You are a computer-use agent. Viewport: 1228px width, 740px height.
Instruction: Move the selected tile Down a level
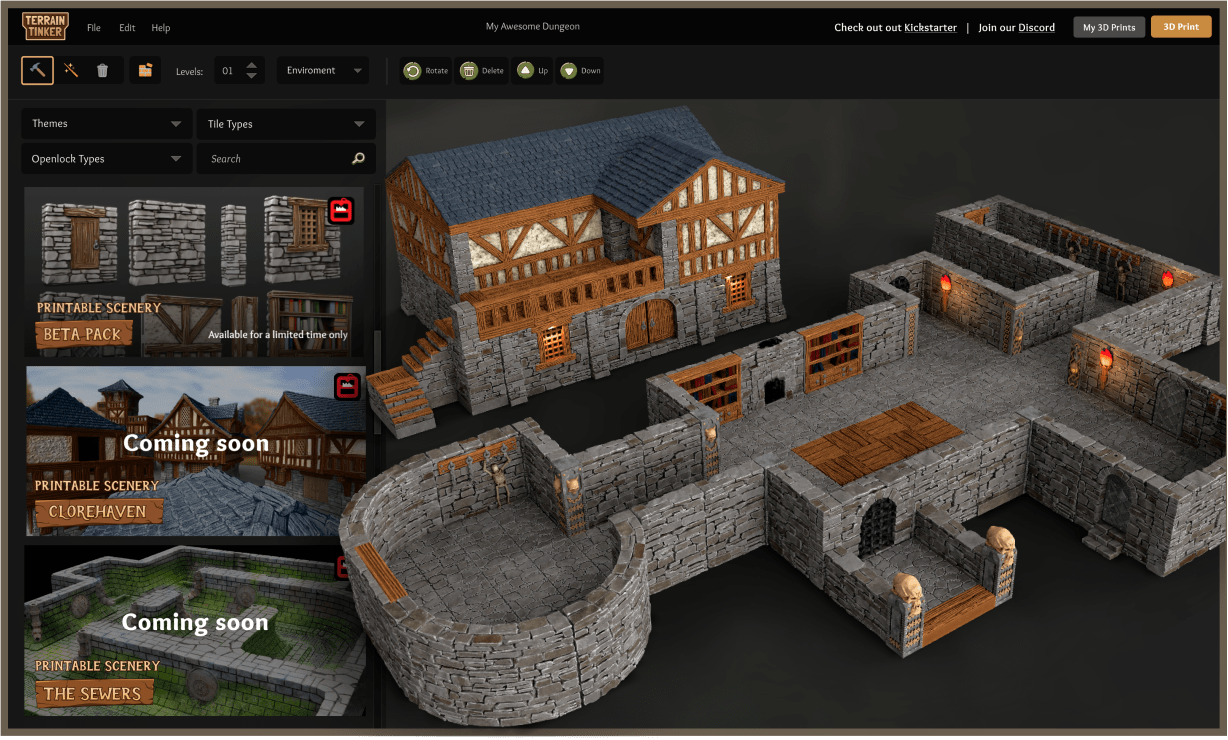pos(578,70)
